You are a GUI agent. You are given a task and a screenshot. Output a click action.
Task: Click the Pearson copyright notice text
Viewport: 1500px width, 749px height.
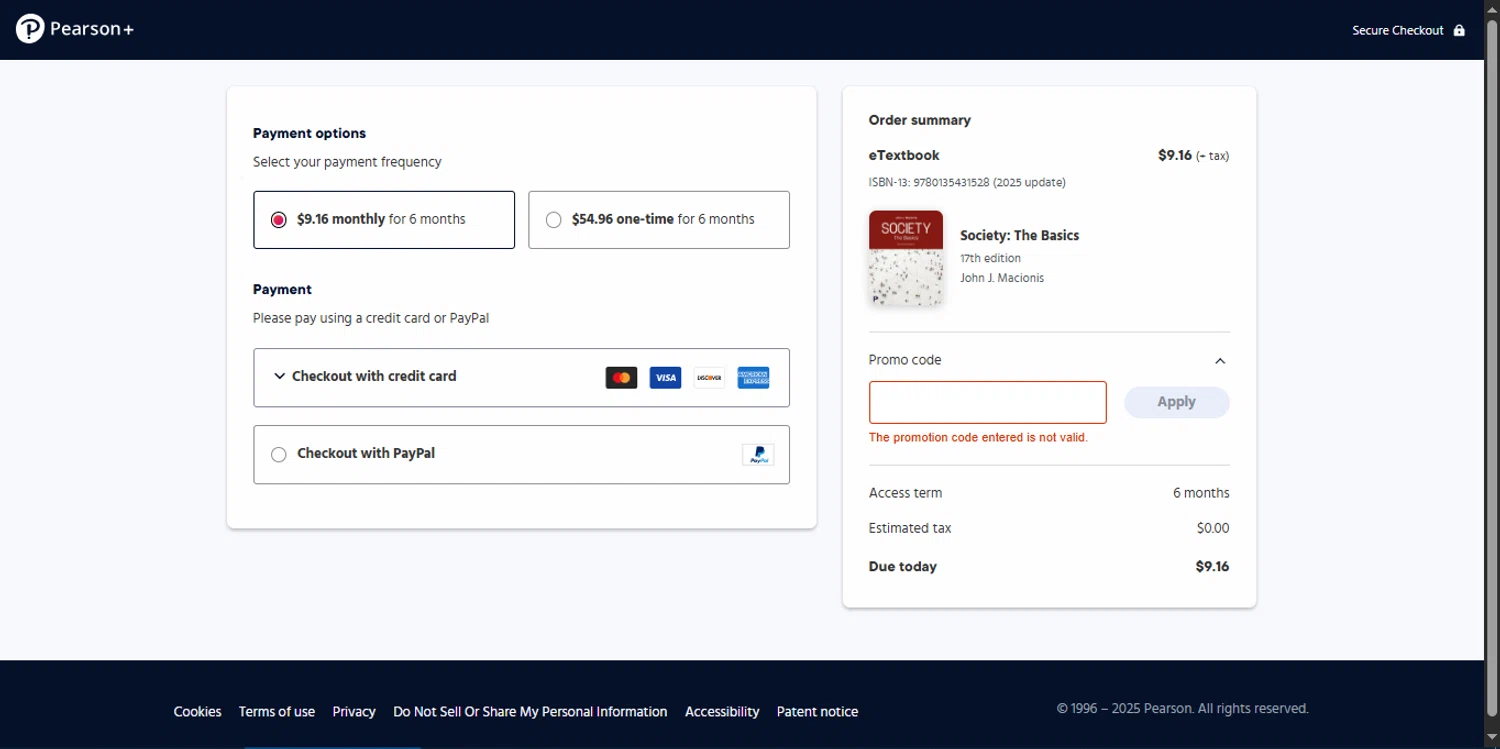click(1183, 709)
